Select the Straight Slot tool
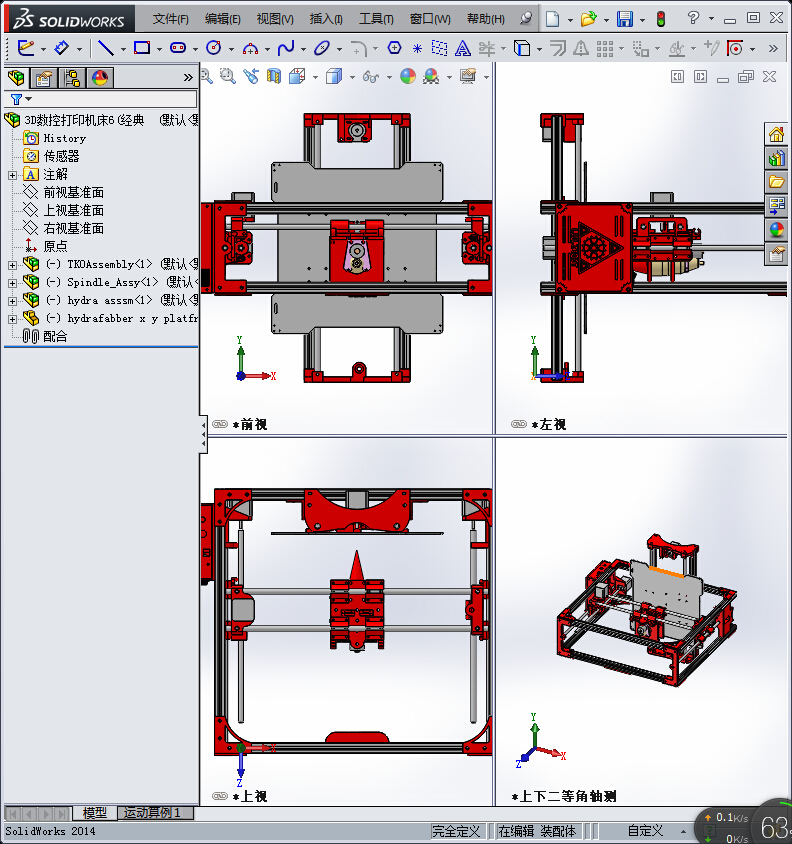 pyautogui.click(x=178, y=48)
